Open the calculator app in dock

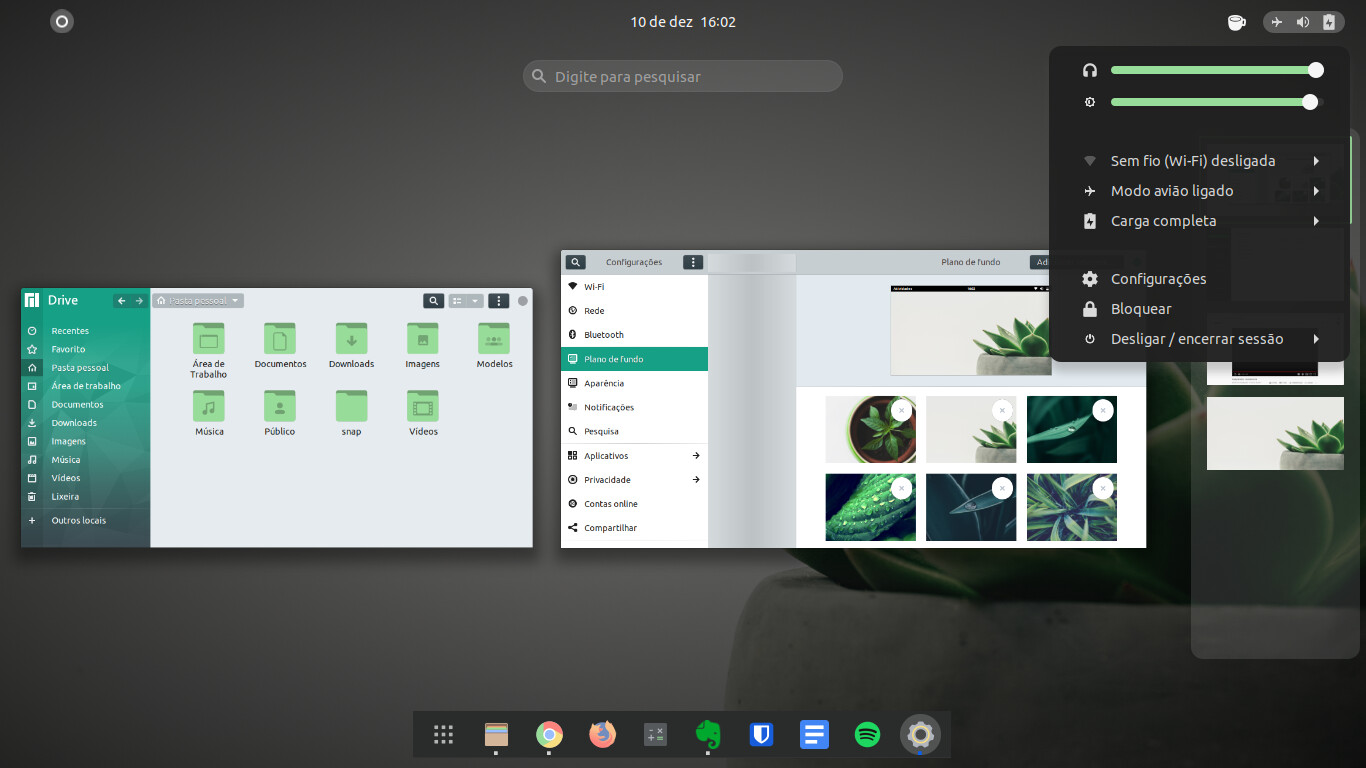655,735
